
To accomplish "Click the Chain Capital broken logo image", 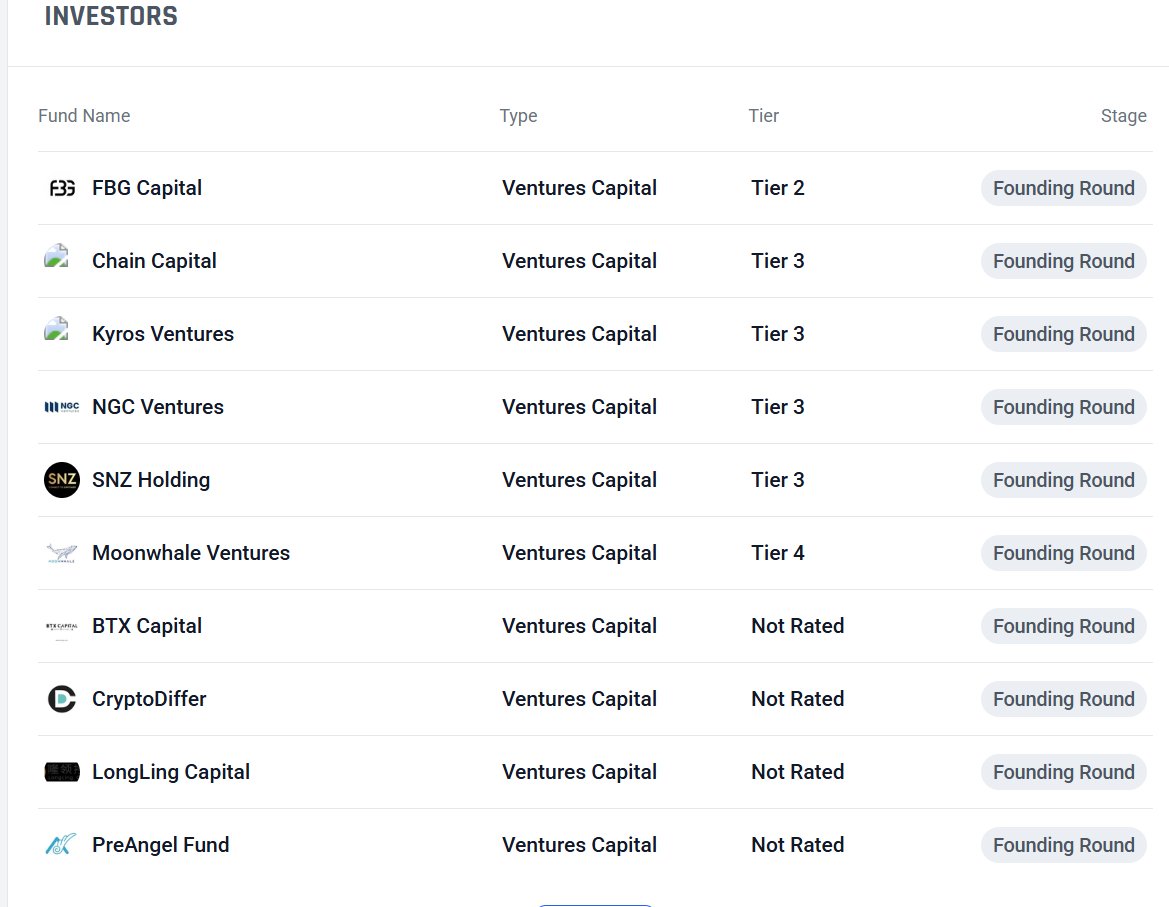I will pyautogui.click(x=57, y=258).
